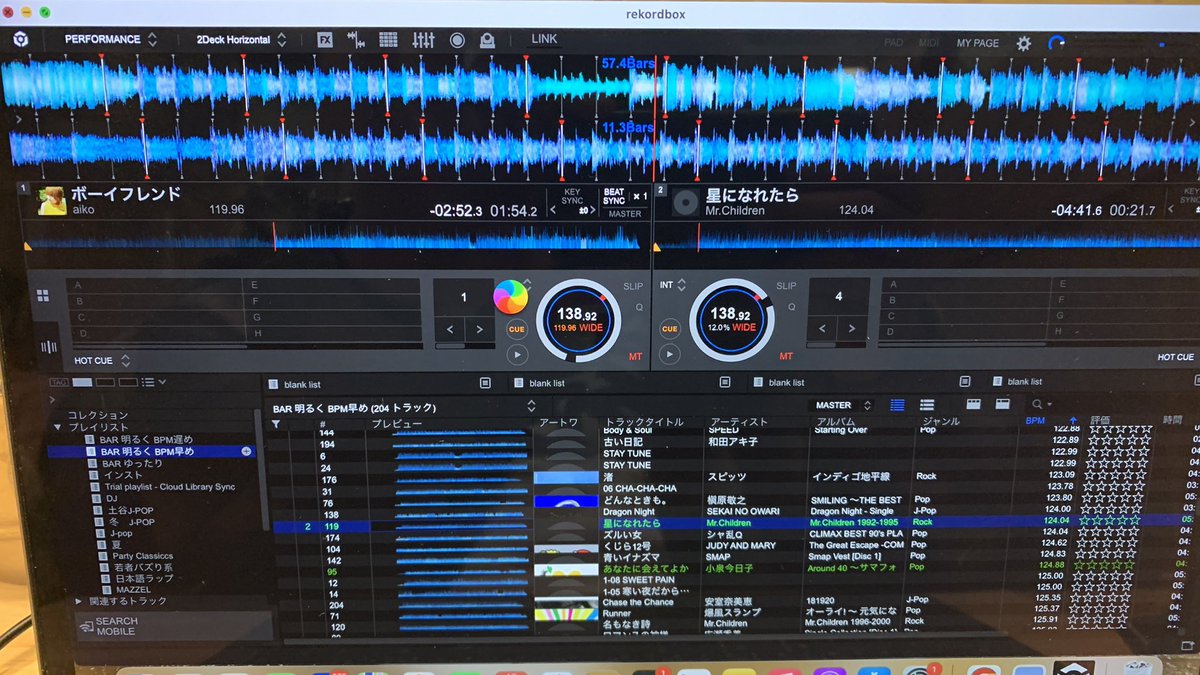1200x675 pixels.
Task: Show deck 1 waveform bars view
Action: point(48,347)
